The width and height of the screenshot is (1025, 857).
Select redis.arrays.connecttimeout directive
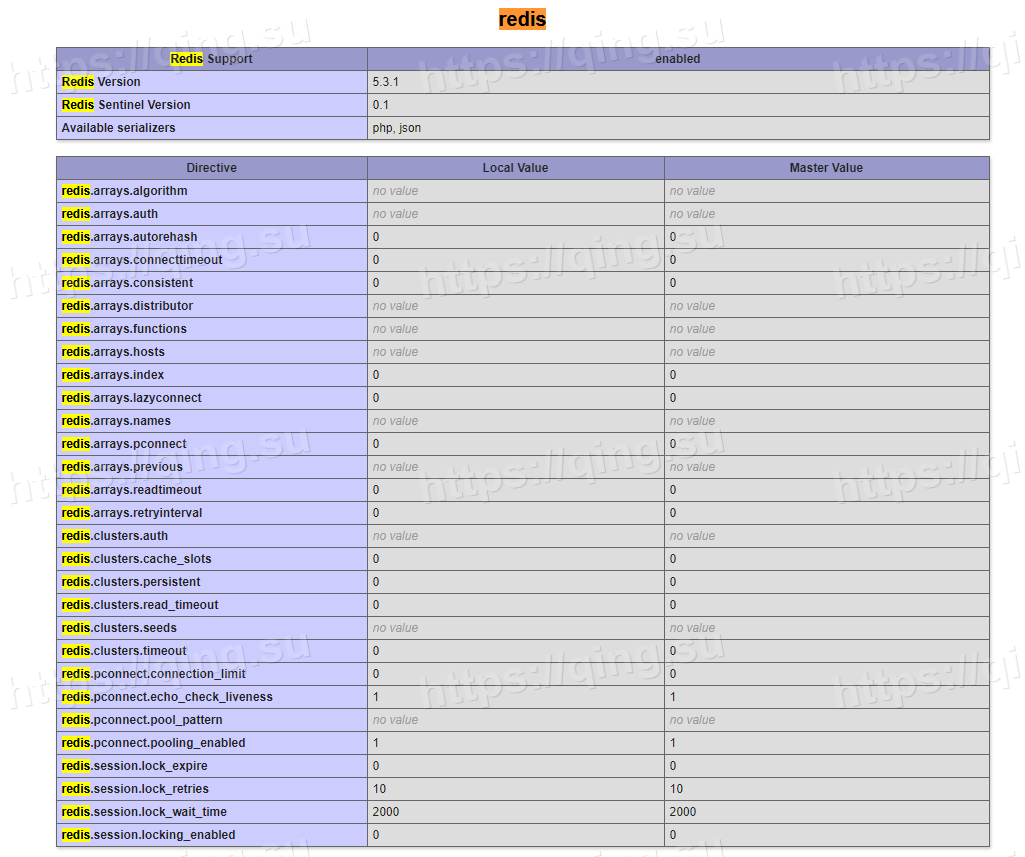click(x=142, y=260)
